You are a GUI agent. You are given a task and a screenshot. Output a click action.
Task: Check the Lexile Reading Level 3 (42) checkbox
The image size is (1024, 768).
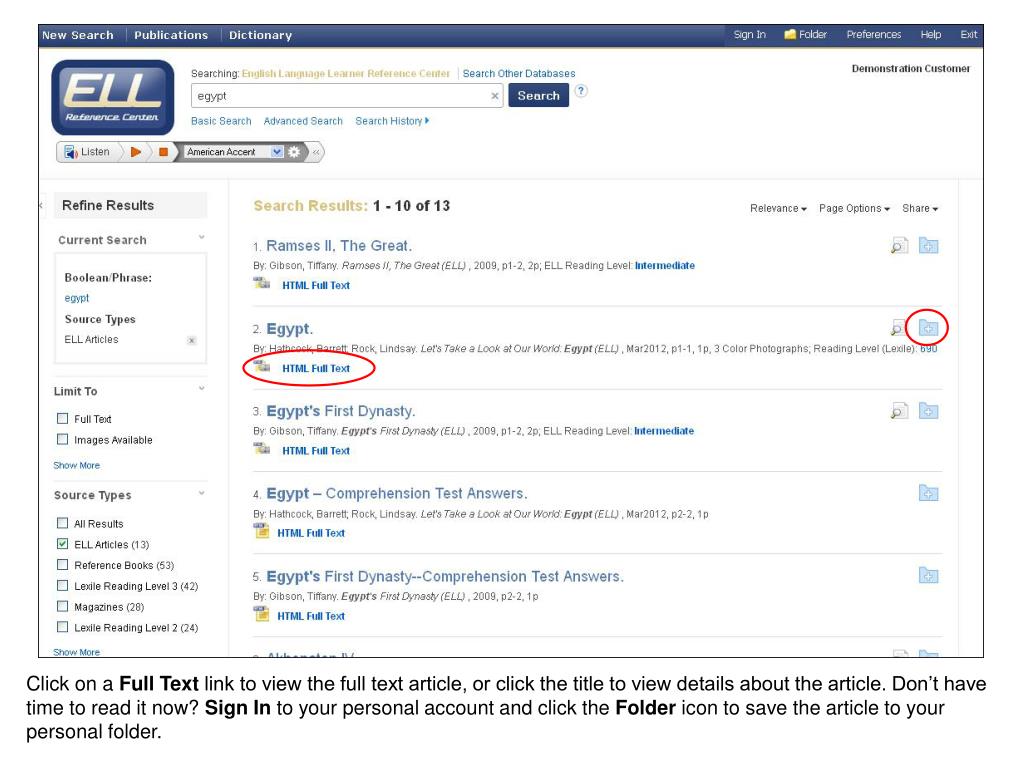point(63,586)
